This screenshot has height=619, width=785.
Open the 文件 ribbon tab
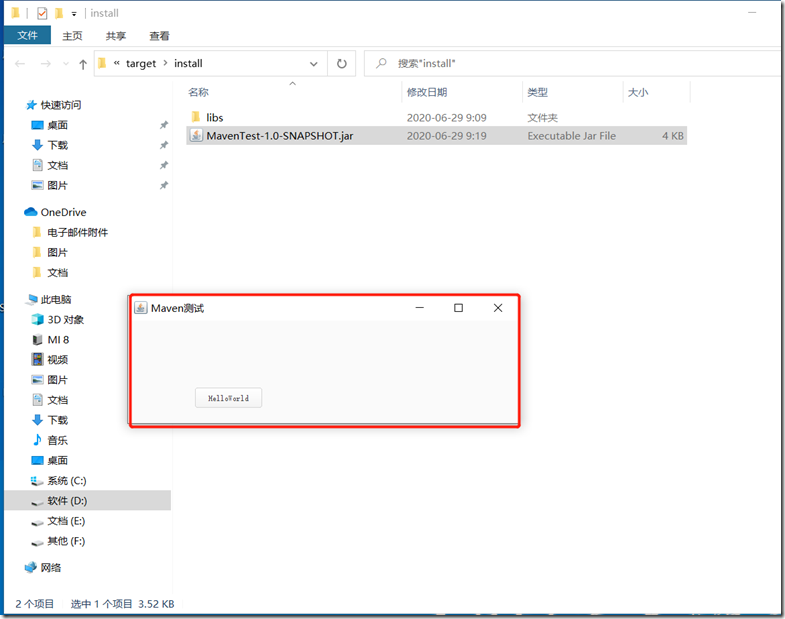pos(28,36)
